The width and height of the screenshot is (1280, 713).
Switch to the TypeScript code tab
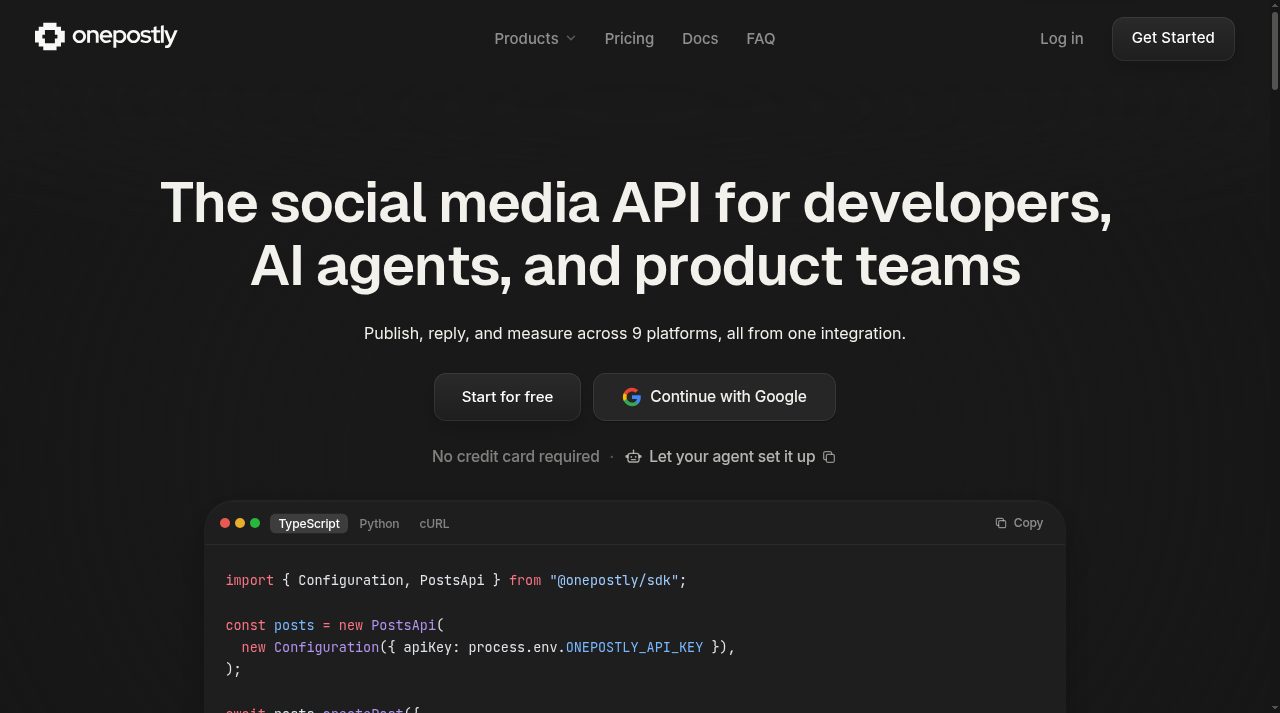tap(309, 523)
